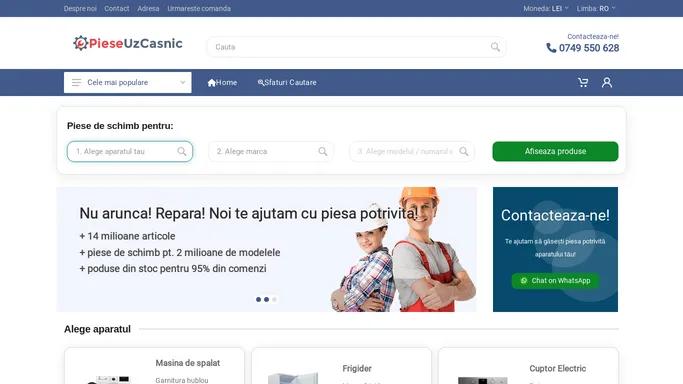Select first banner slide dot
The width and height of the screenshot is (683, 384).
pos(258,300)
